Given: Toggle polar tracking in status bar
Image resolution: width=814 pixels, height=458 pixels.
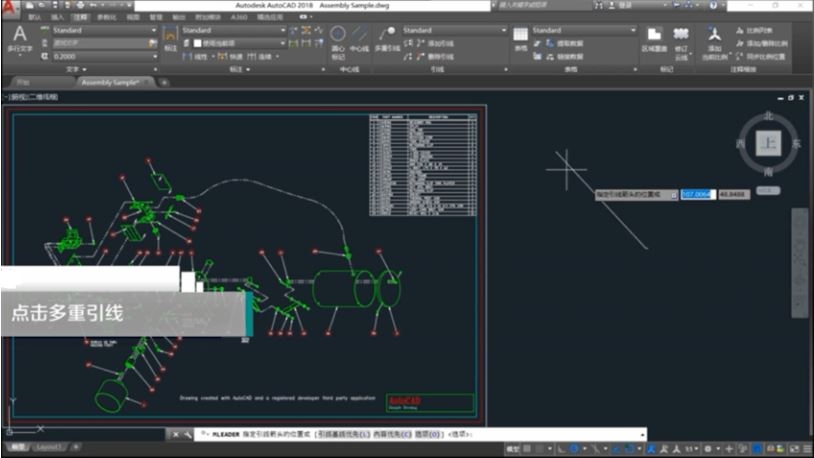Looking at the screenshot, I should click(x=574, y=449).
